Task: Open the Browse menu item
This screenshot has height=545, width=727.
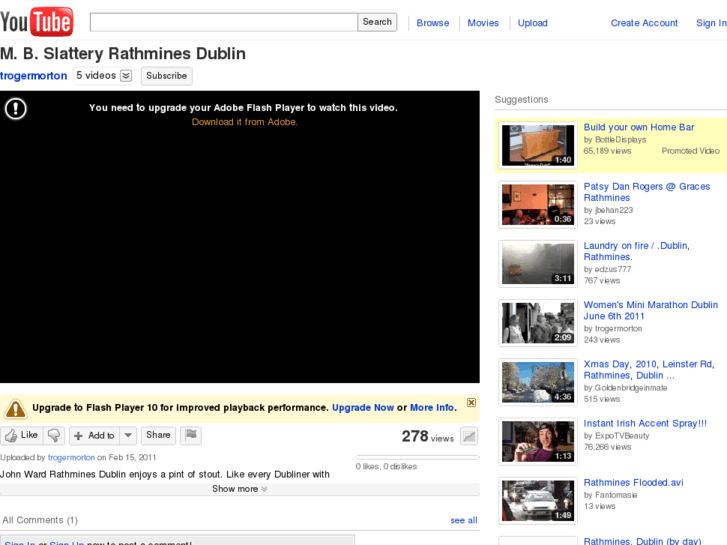Action: tap(433, 23)
